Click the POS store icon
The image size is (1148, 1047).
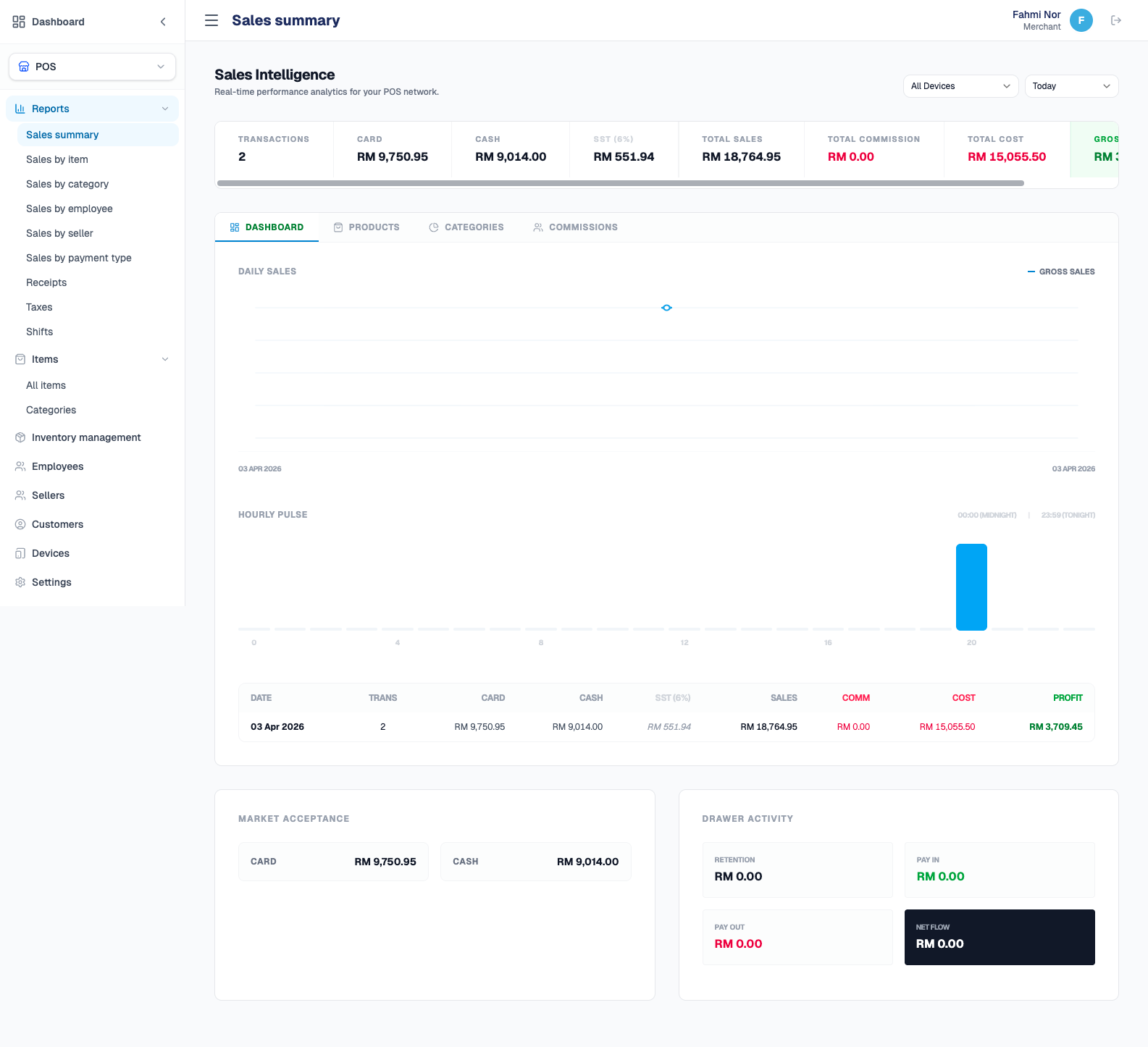tap(24, 67)
